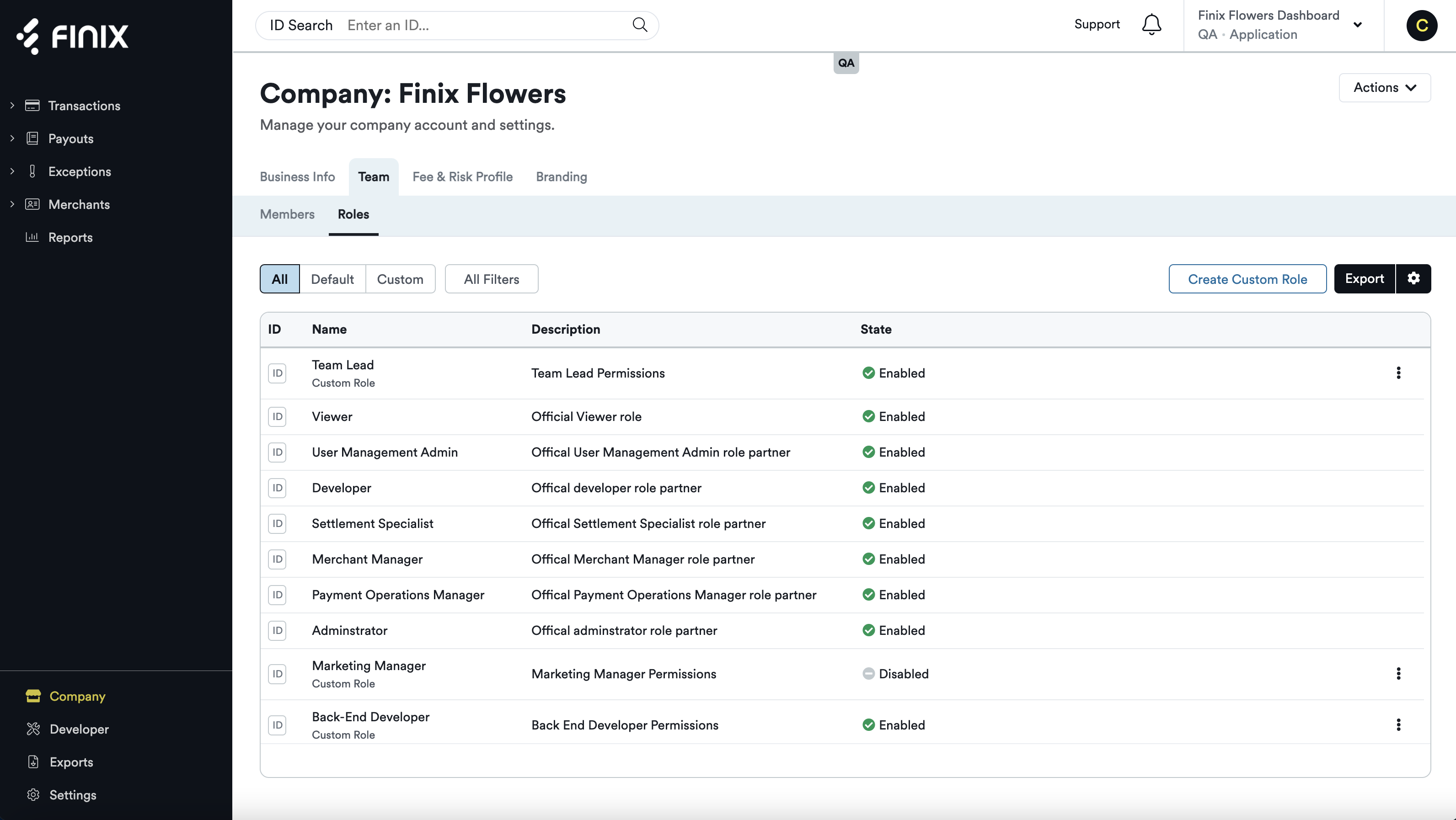The width and height of the screenshot is (1456, 820).
Task: Copy ID for Payment Operations Manager role
Action: click(277, 595)
